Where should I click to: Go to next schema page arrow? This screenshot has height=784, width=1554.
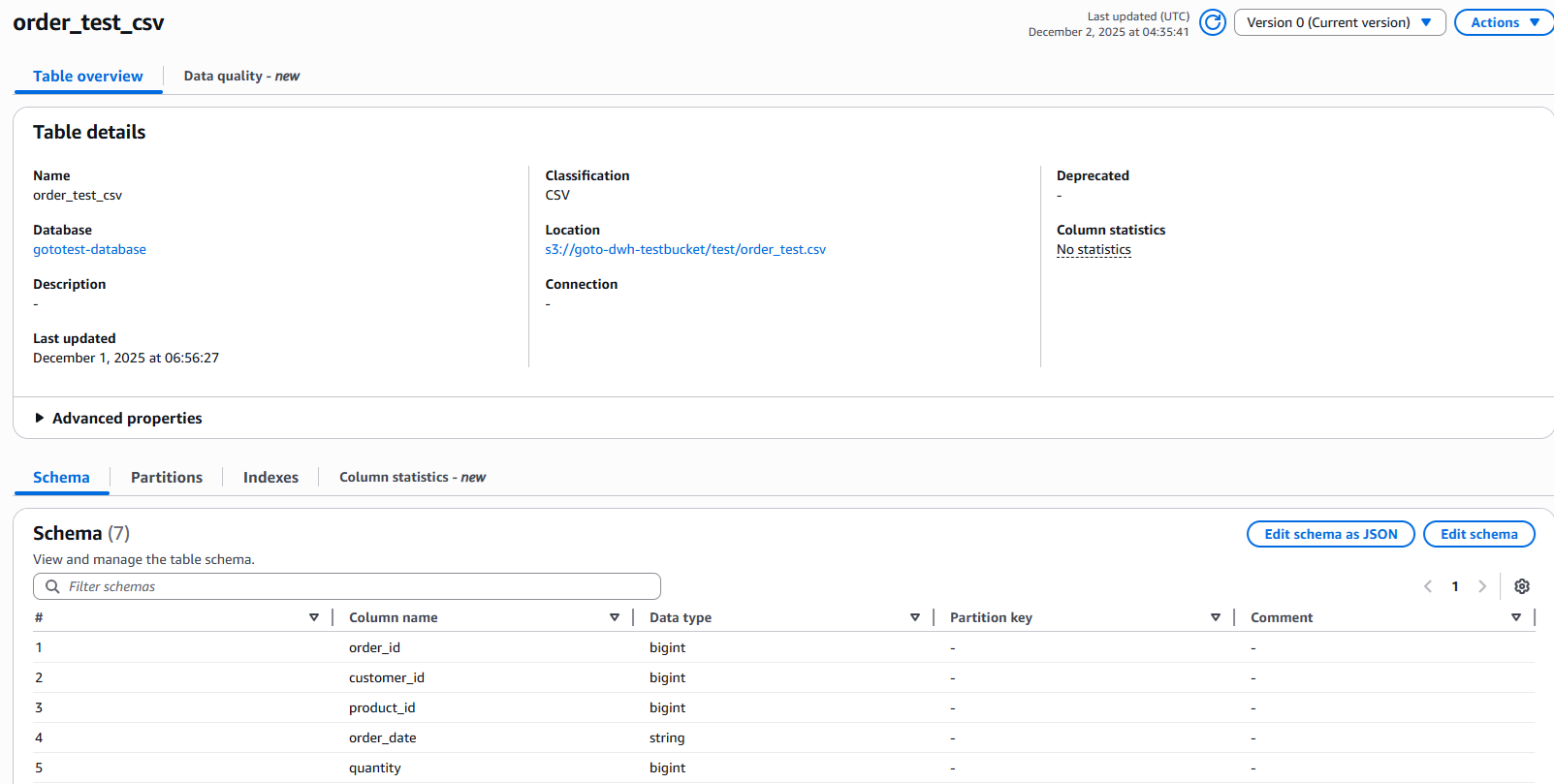click(x=1481, y=586)
